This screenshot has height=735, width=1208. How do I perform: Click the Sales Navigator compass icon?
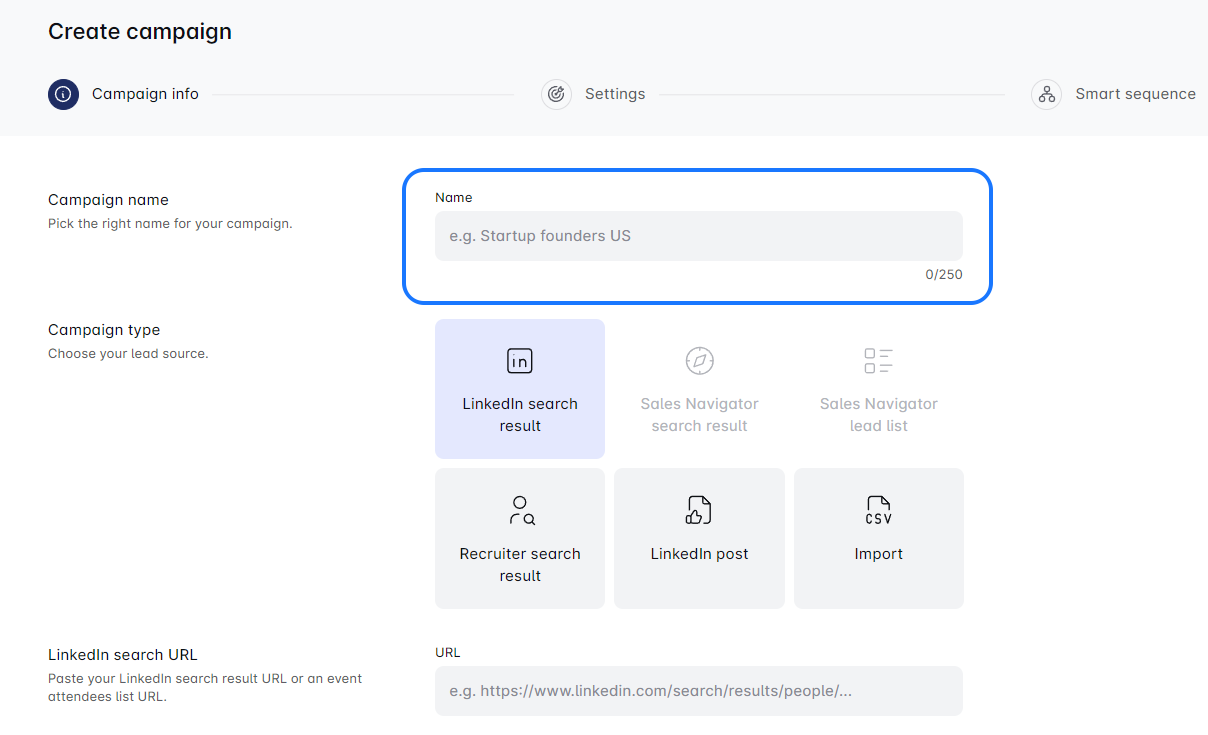coord(699,361)
